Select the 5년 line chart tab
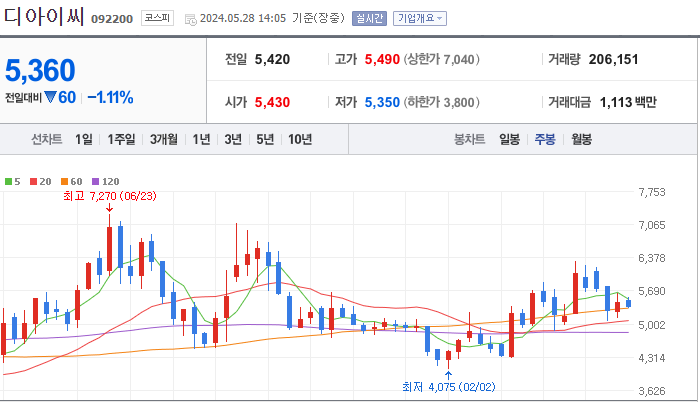 tap(265, 139)
